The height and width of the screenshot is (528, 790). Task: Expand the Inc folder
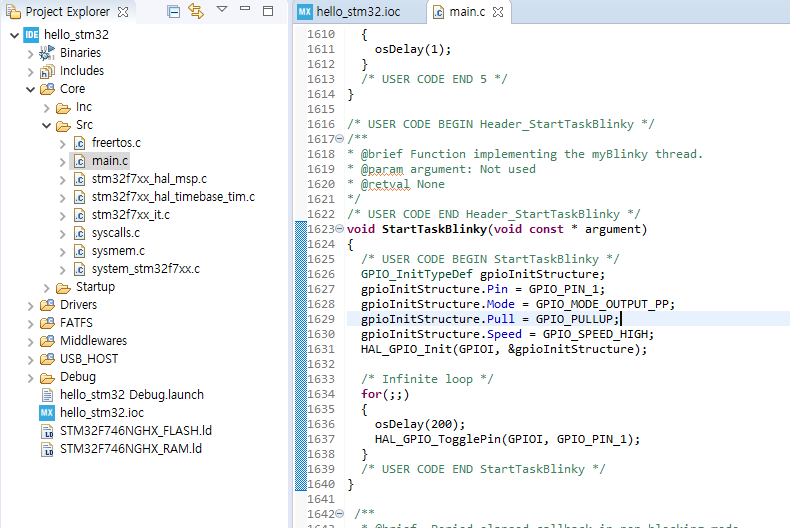coord(47,107)
